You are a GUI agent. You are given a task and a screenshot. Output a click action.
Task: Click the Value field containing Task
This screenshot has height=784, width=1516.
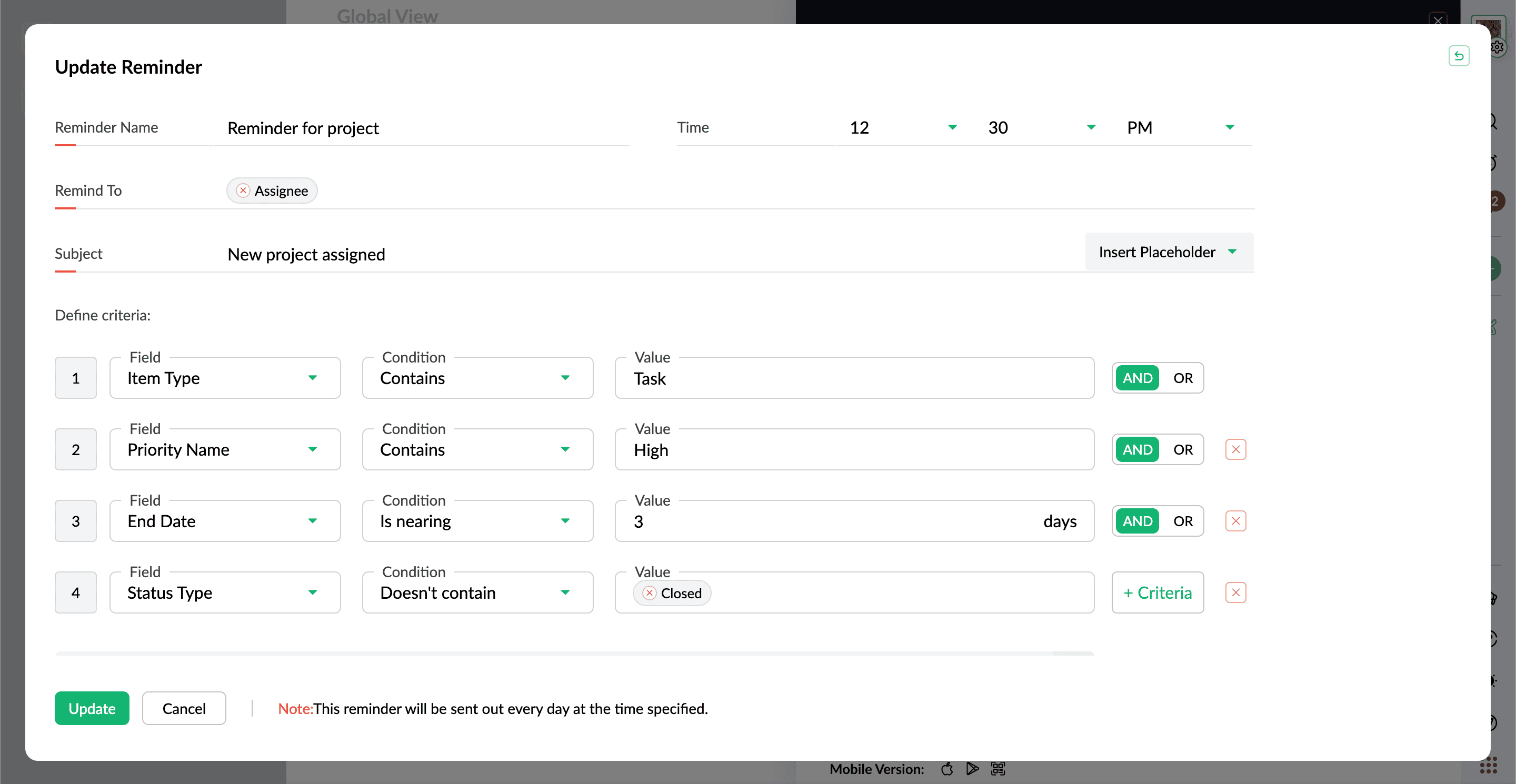click(x=854, y=378)
